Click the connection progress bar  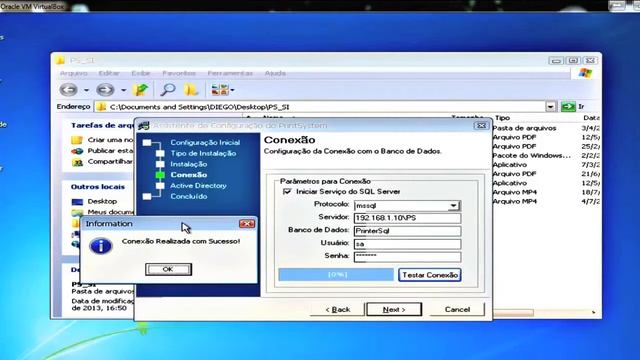coord(336,275)
